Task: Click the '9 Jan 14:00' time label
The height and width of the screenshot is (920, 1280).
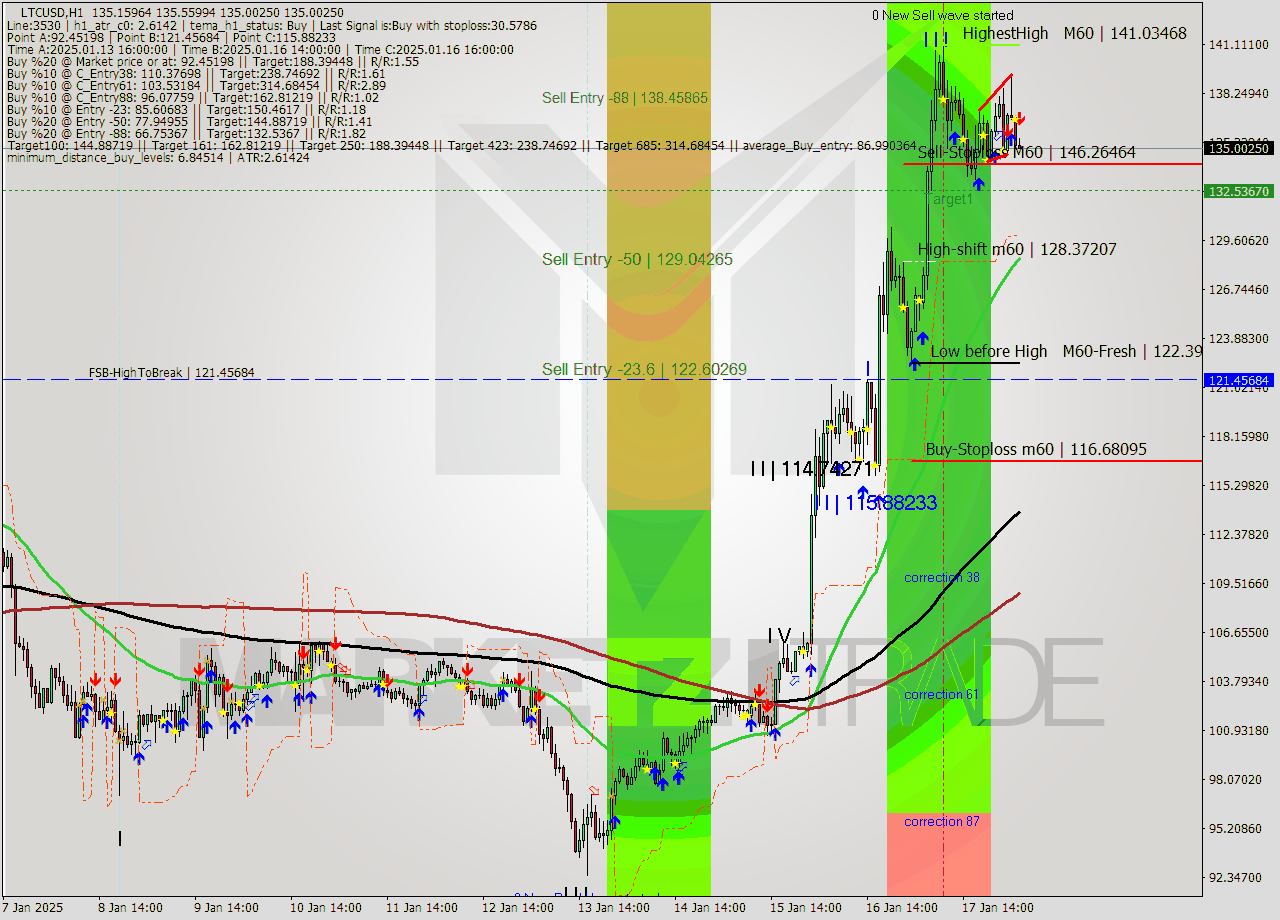Action: click(227, 908)
